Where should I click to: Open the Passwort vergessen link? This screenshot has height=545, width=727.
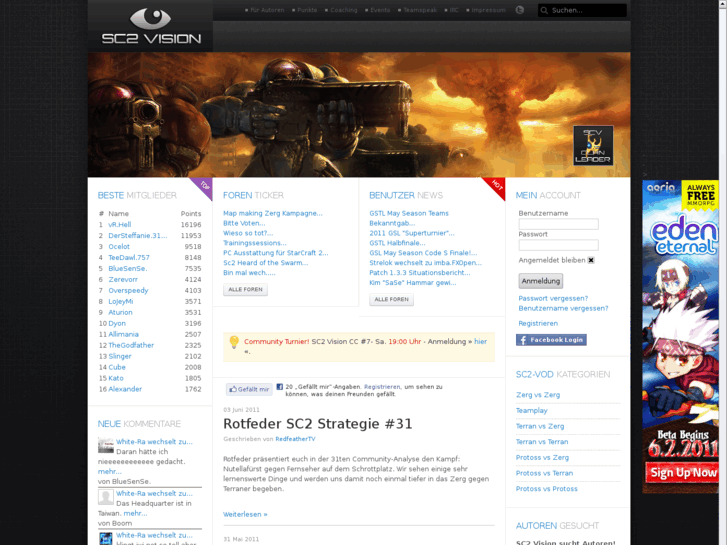(x=553, y=298)
